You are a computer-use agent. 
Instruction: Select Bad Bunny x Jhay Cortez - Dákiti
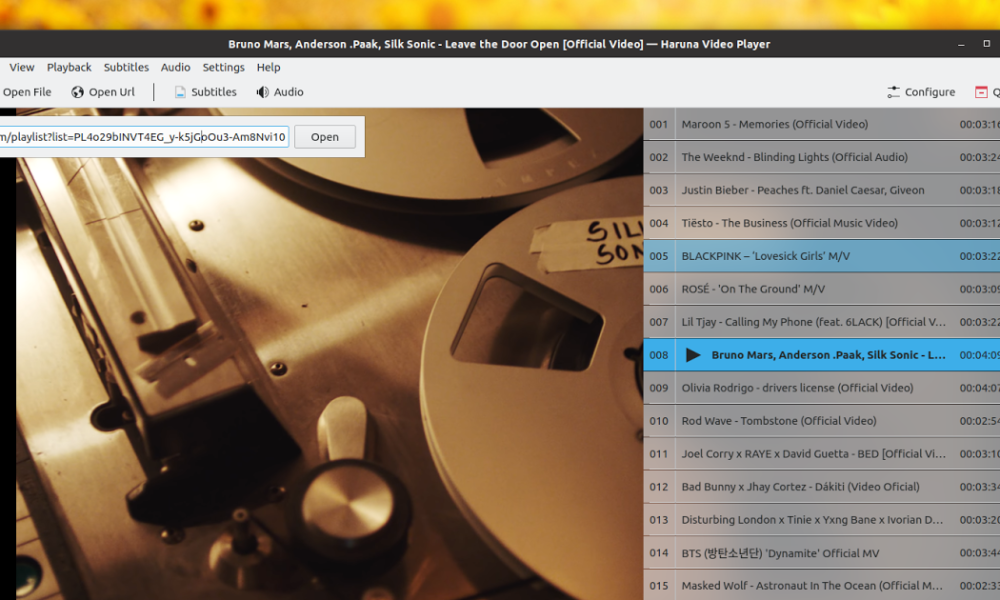click(821, 487)
